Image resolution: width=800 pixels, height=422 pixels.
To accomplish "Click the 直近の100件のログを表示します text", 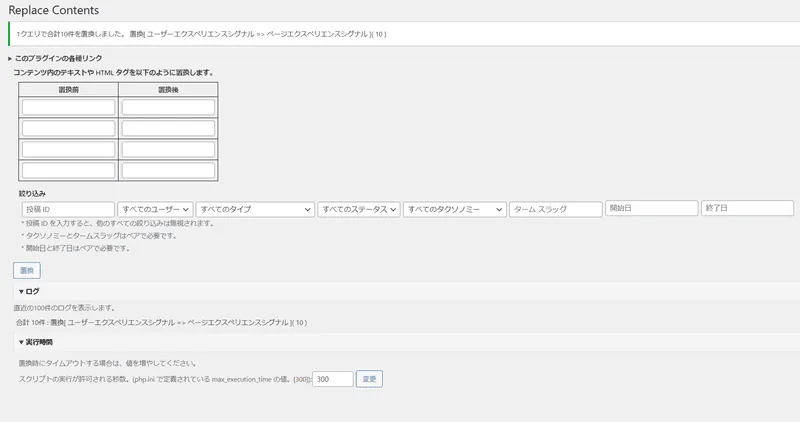I will point(64,308).
